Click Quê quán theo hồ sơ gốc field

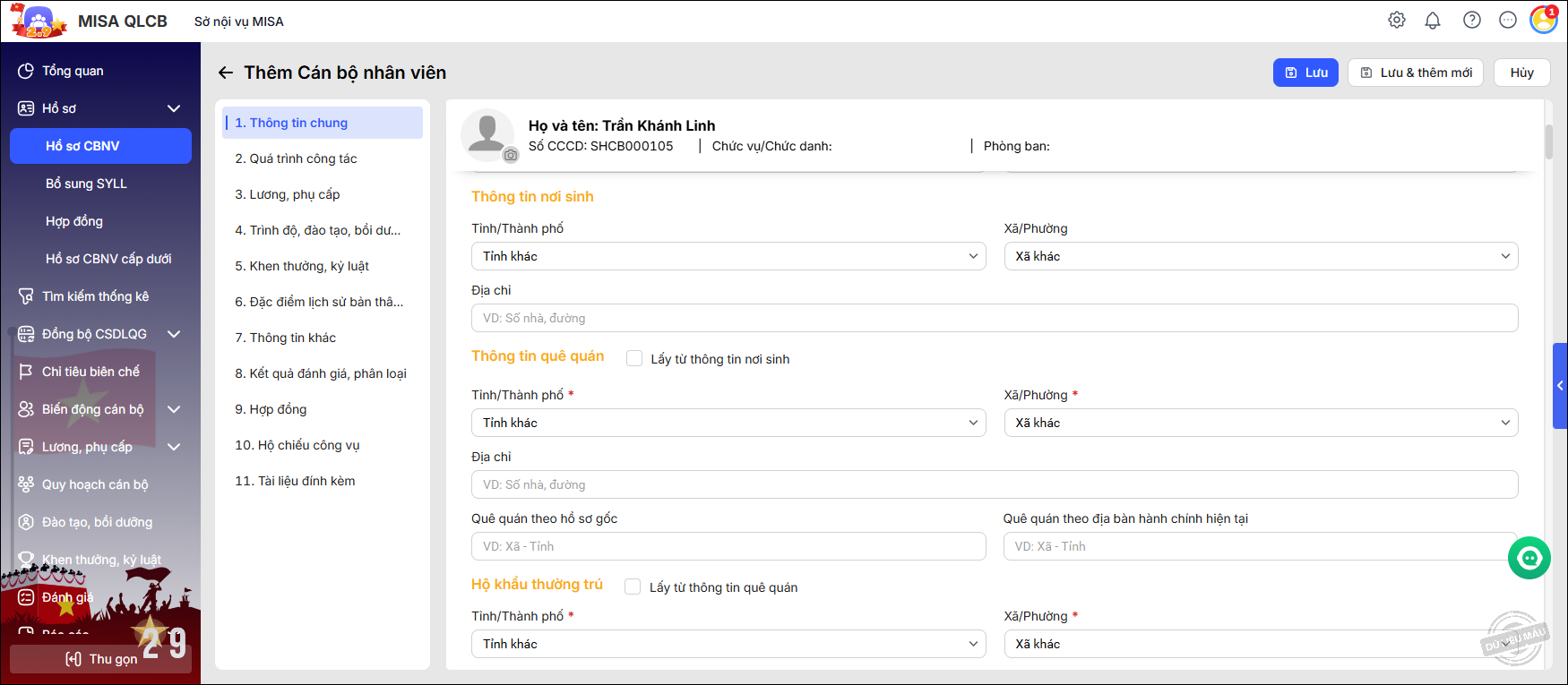728,546
